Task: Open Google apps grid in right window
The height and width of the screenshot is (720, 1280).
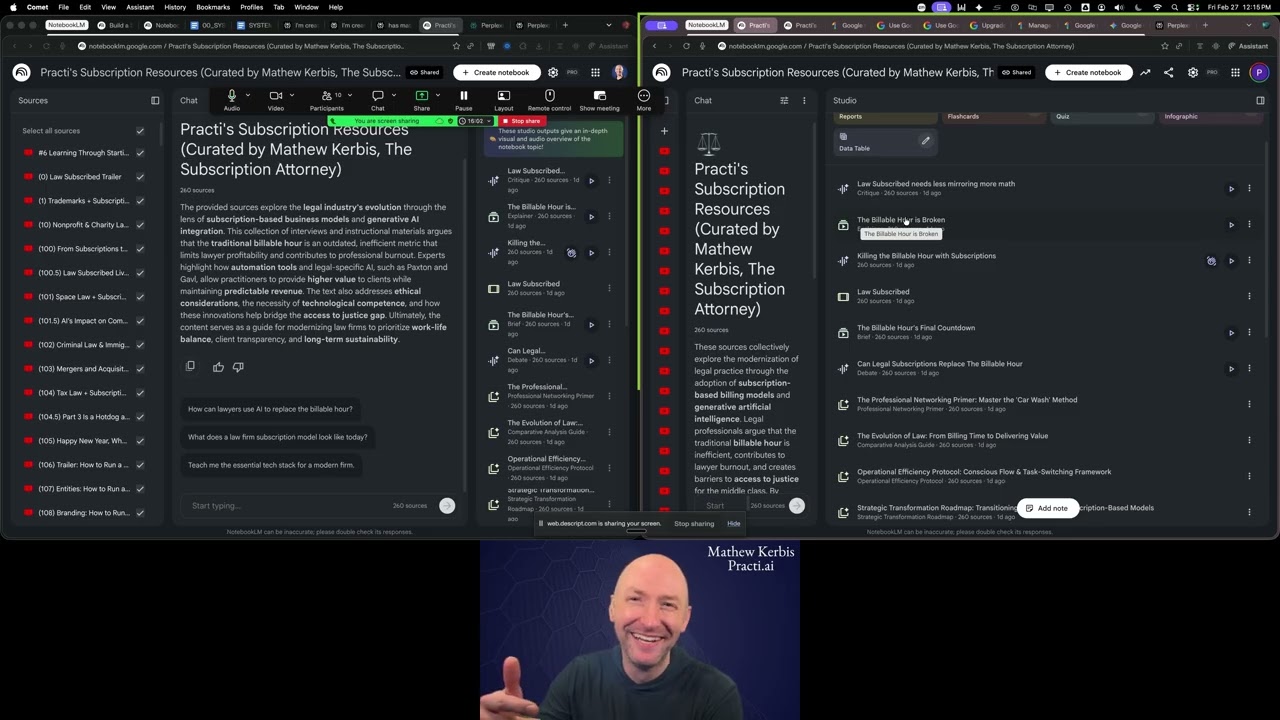Action: [x=1235, y=72]
